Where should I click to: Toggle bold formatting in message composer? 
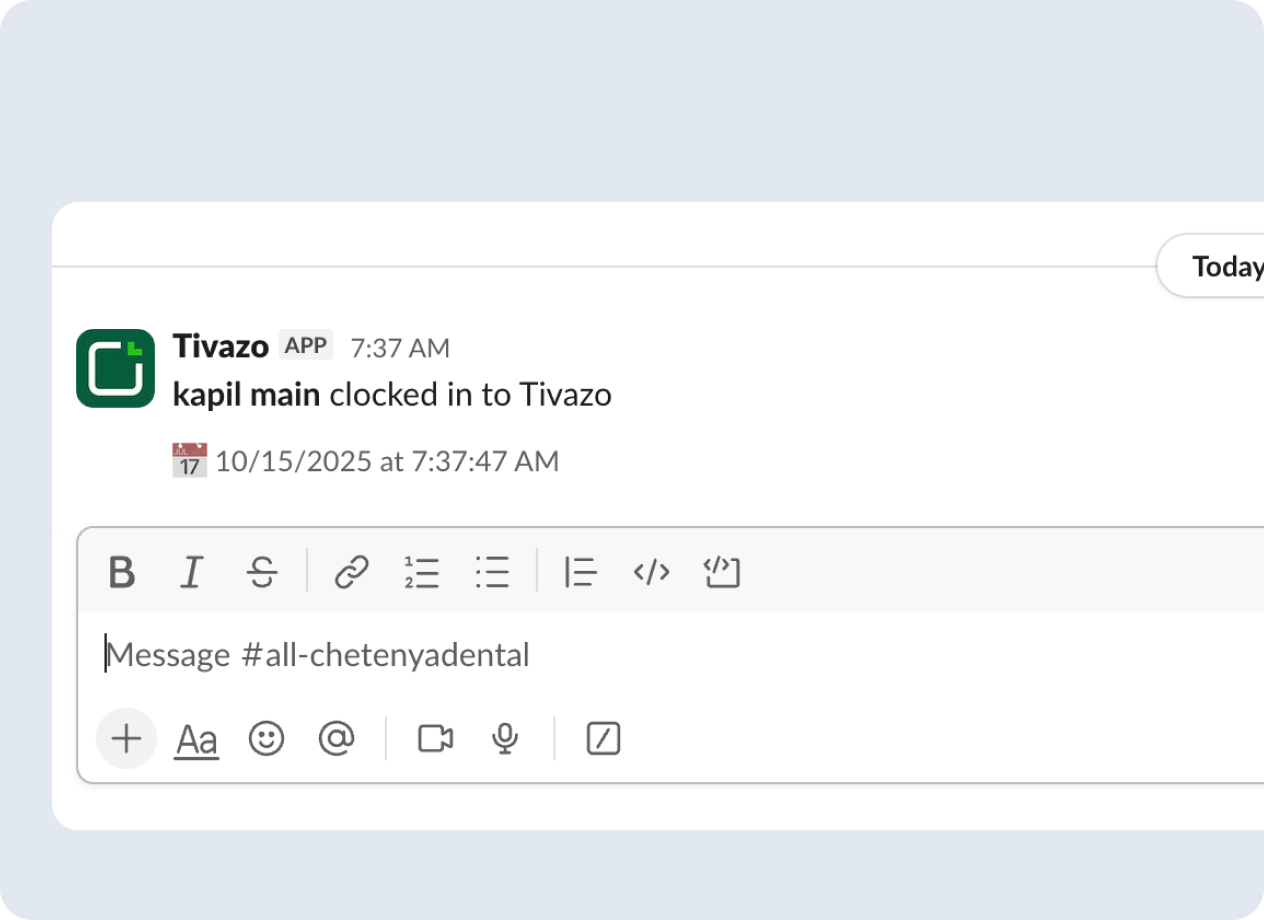122,573
